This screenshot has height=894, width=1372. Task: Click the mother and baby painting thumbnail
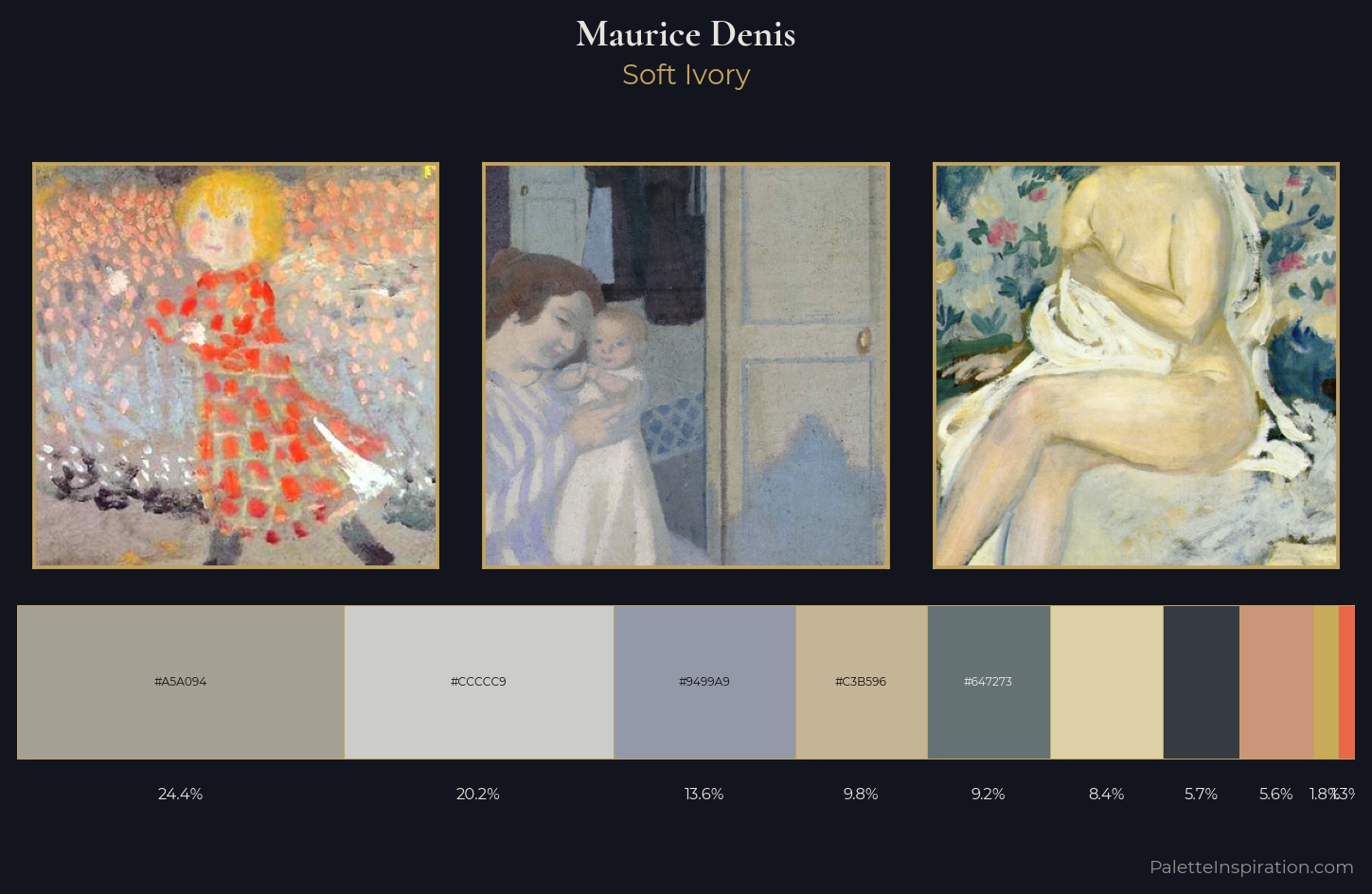pyautogui.click(x=686, y=366)
